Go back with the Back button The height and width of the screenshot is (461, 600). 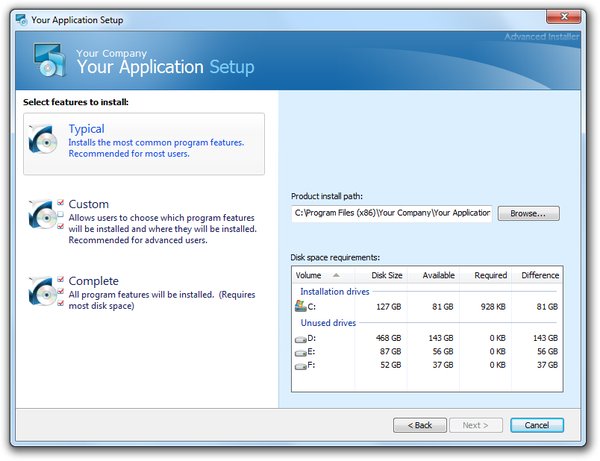coord(420,425)
